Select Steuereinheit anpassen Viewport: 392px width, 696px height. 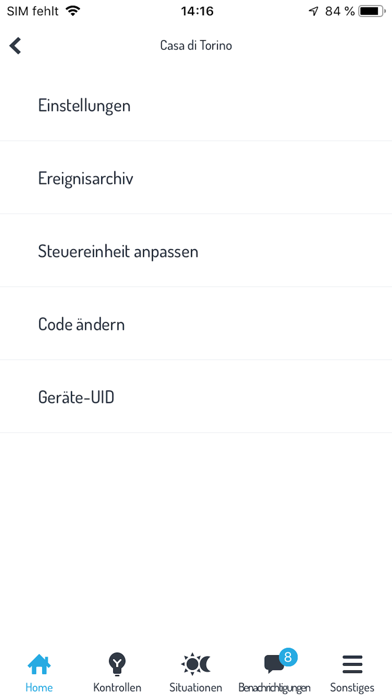point(196,251)
